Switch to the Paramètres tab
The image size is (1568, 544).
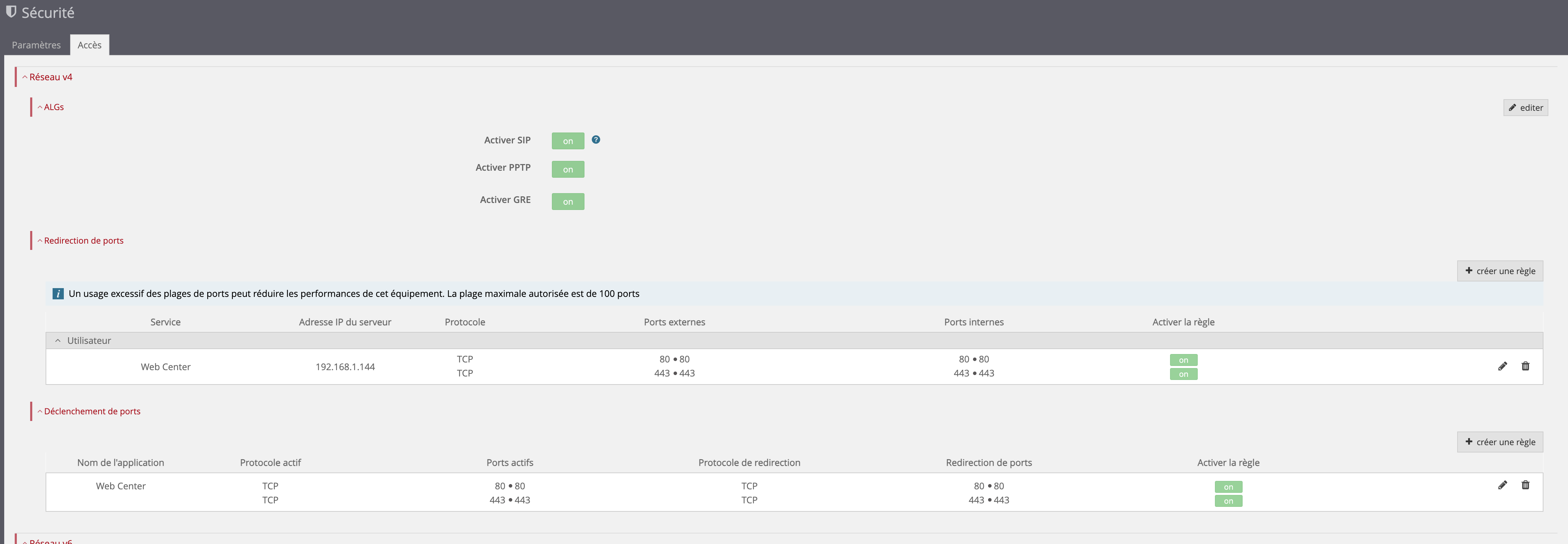tap(36, 45)
